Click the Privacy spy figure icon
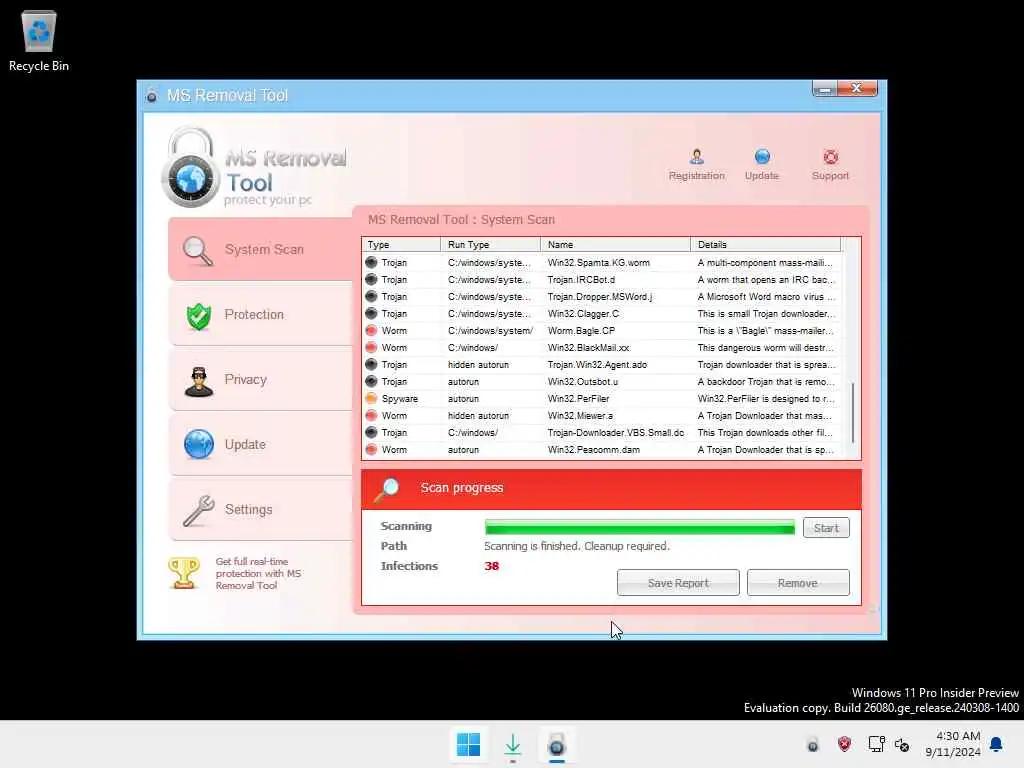Viewport: 1024px width, 768px height. (x=199, y=381)
